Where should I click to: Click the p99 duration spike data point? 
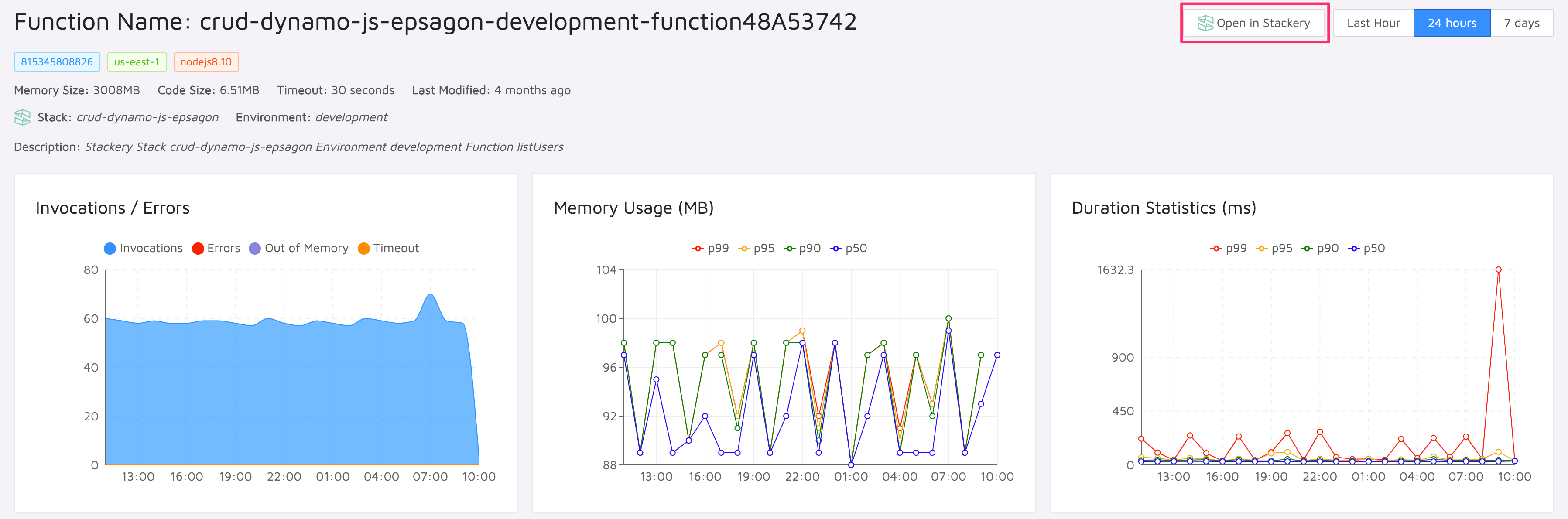[x=1498, y=270]
